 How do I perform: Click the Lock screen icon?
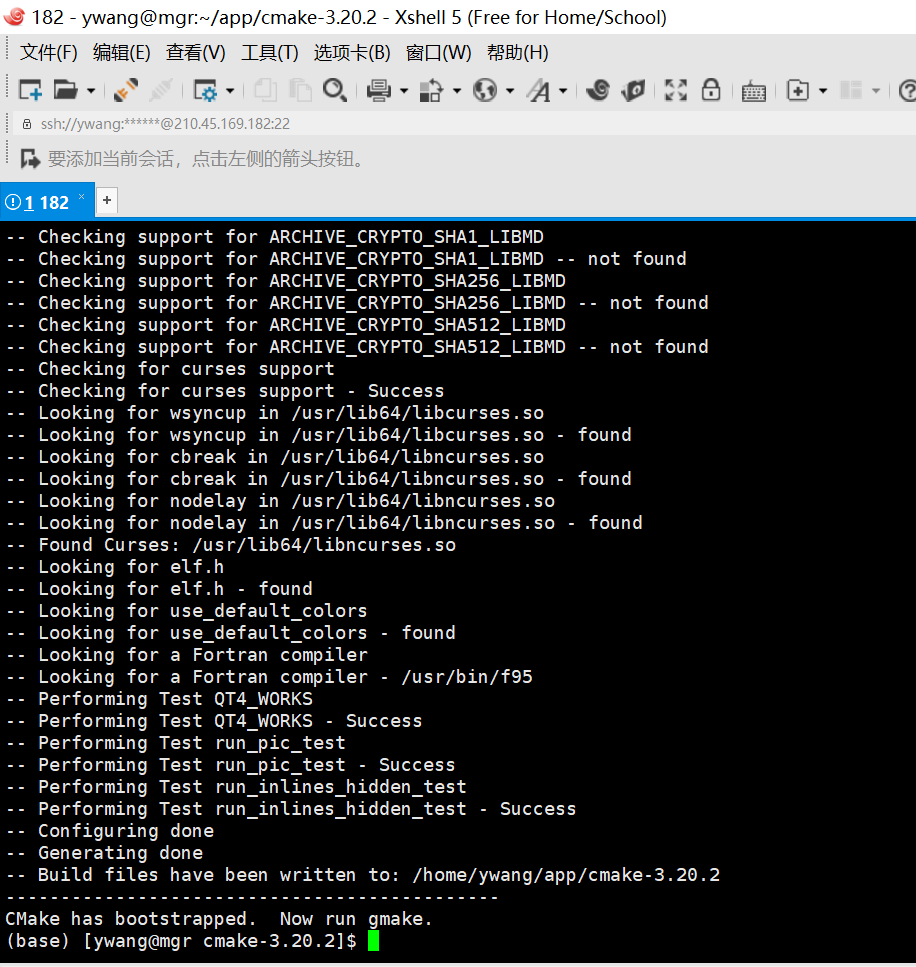click(711, 90)
